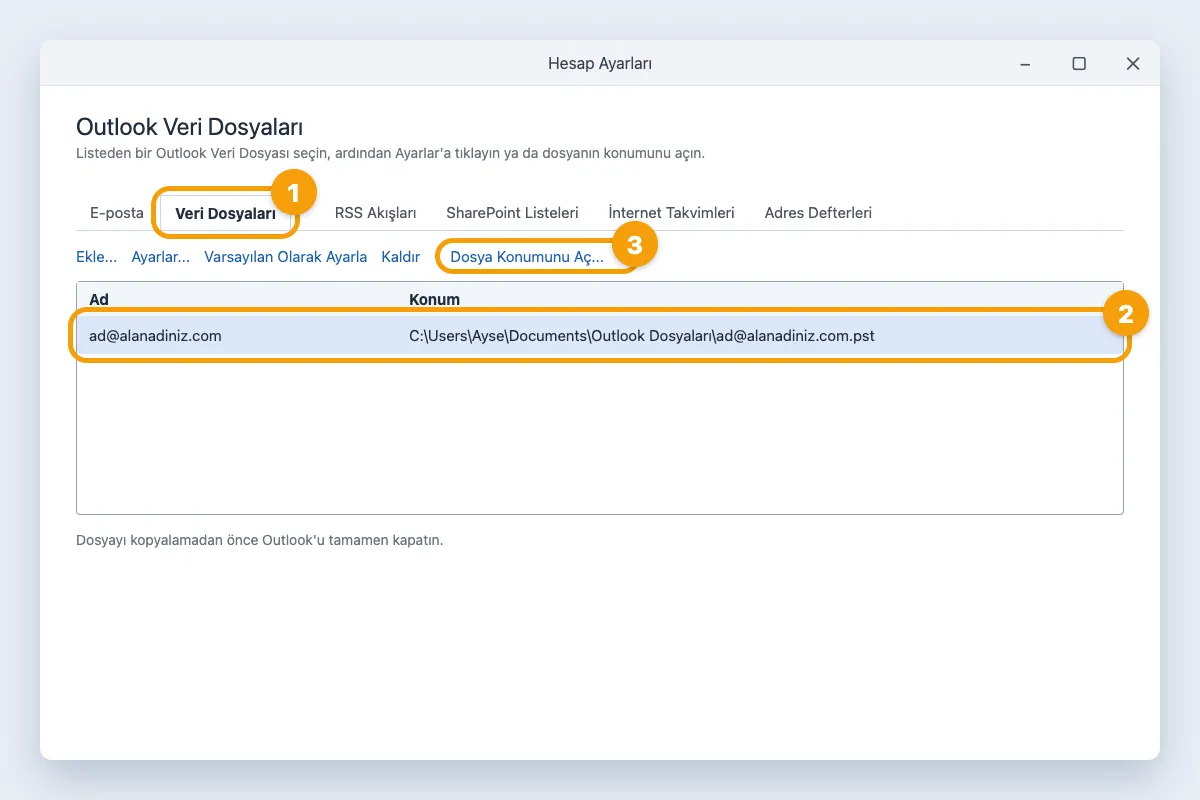Click the Ad column header
The height and width of the screenshot is (800, 1200).
99,299
